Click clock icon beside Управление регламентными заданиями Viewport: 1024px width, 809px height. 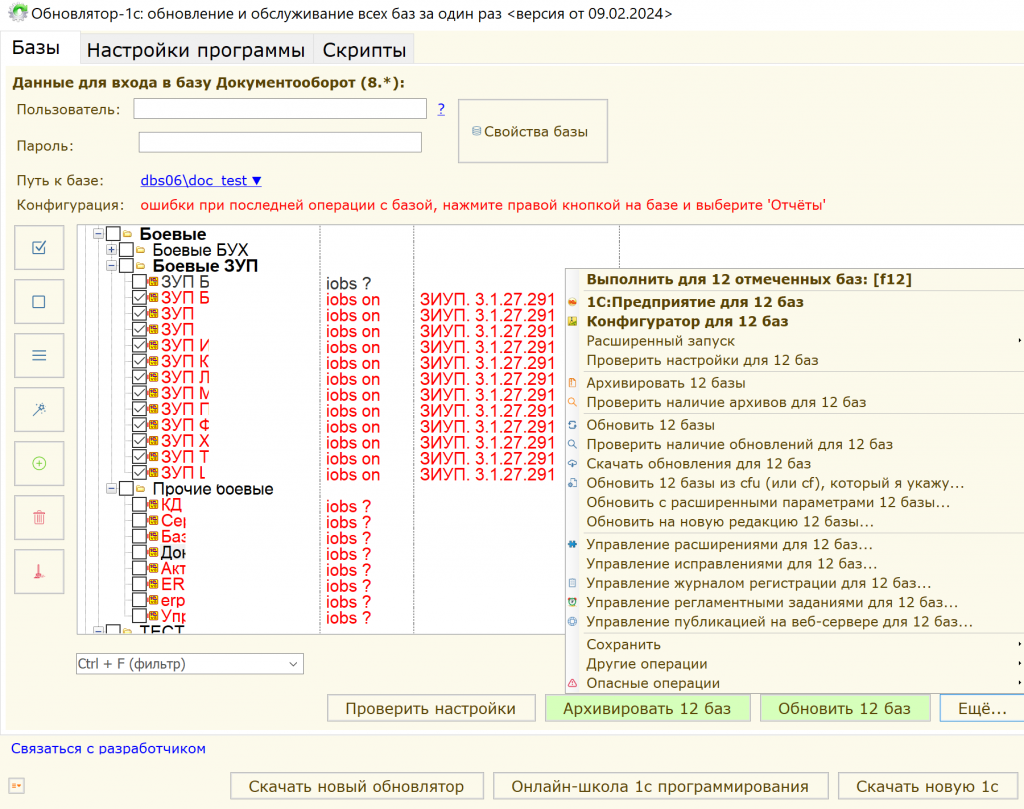[x=573, y=602]
